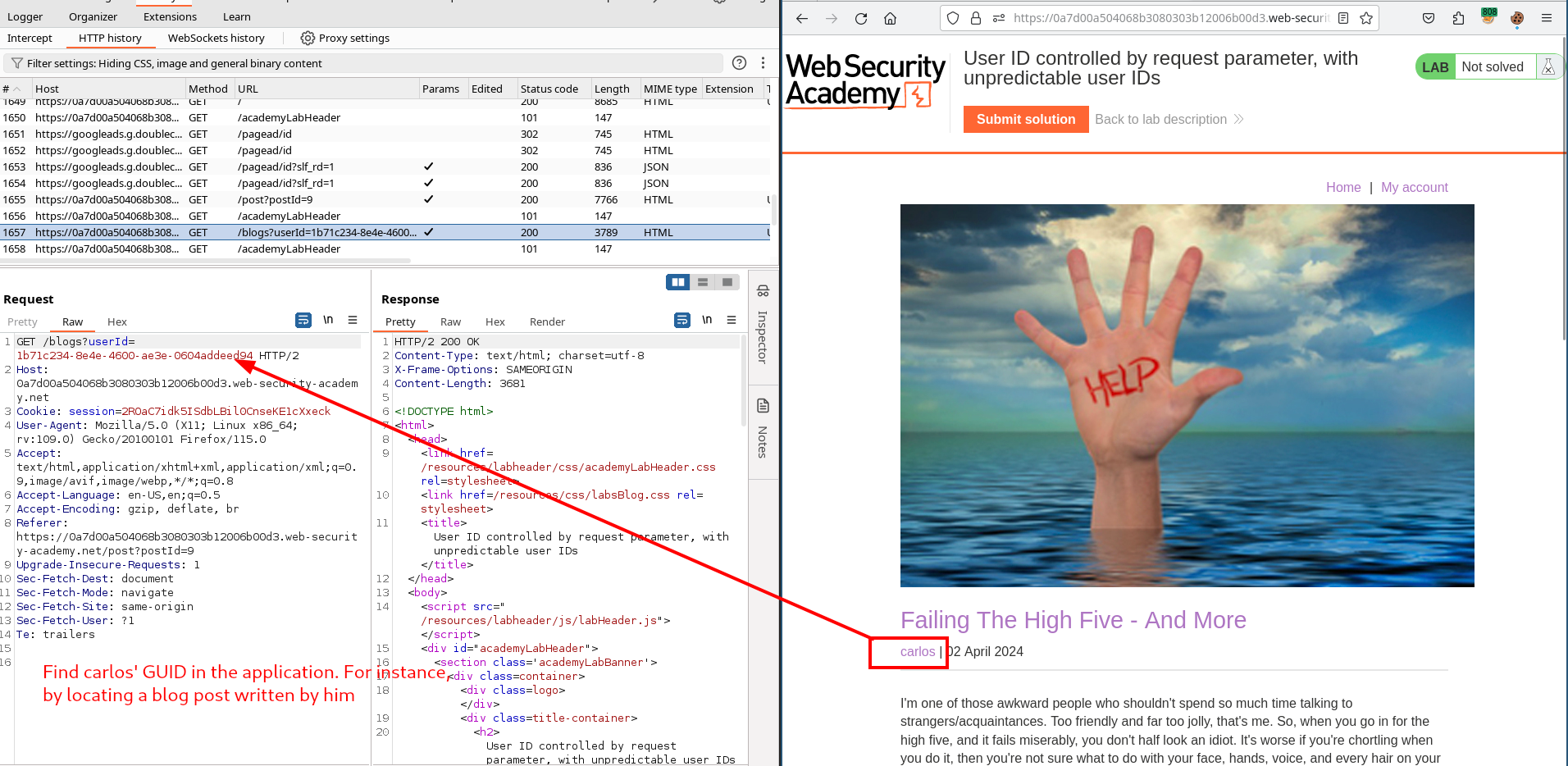Click the filter funnel icon
The width and height of the screenshot is (1568, 766).
(x=17, y=63)
